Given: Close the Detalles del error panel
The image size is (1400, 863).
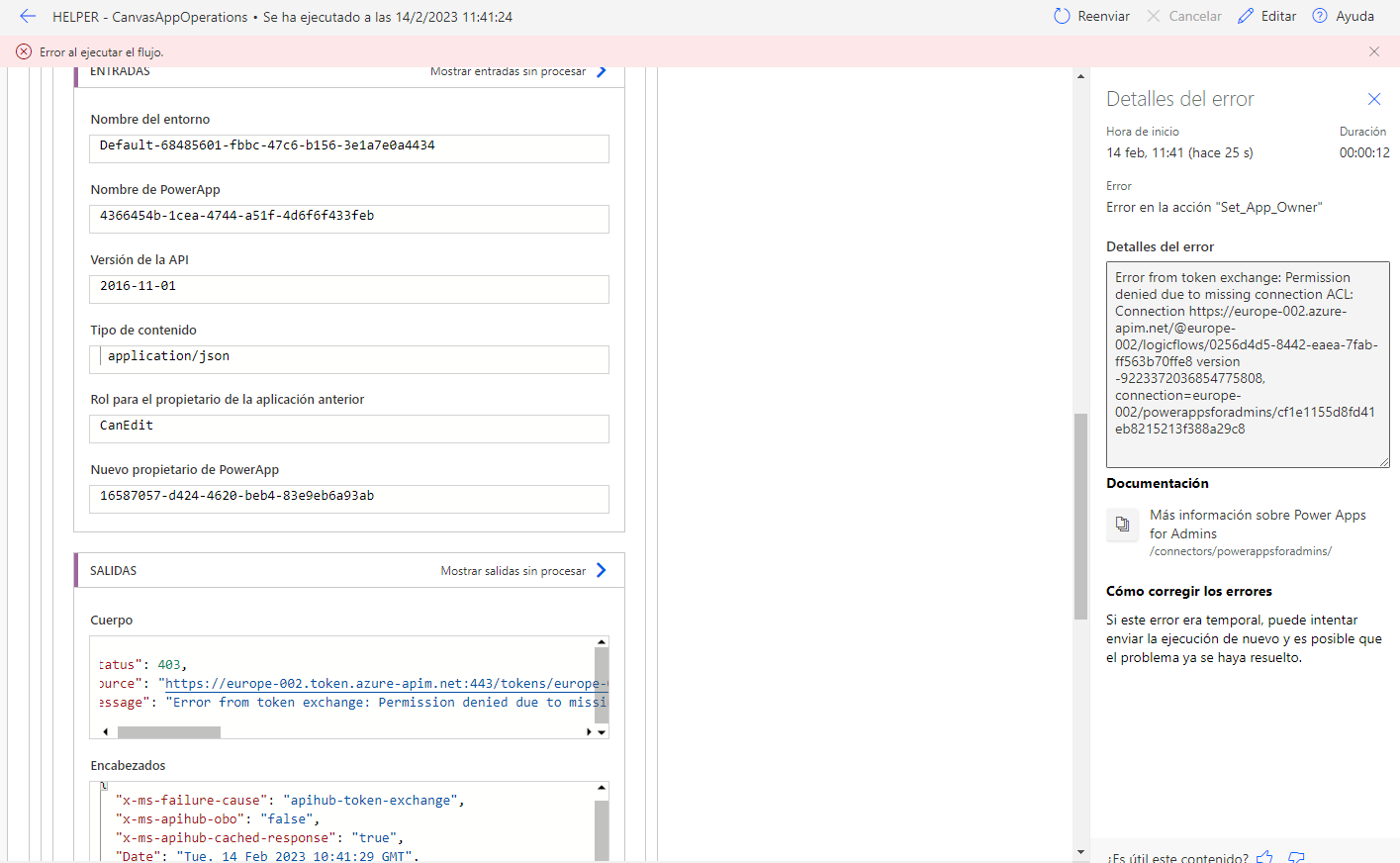Looking at the screenshot, I should point(1374,99).
